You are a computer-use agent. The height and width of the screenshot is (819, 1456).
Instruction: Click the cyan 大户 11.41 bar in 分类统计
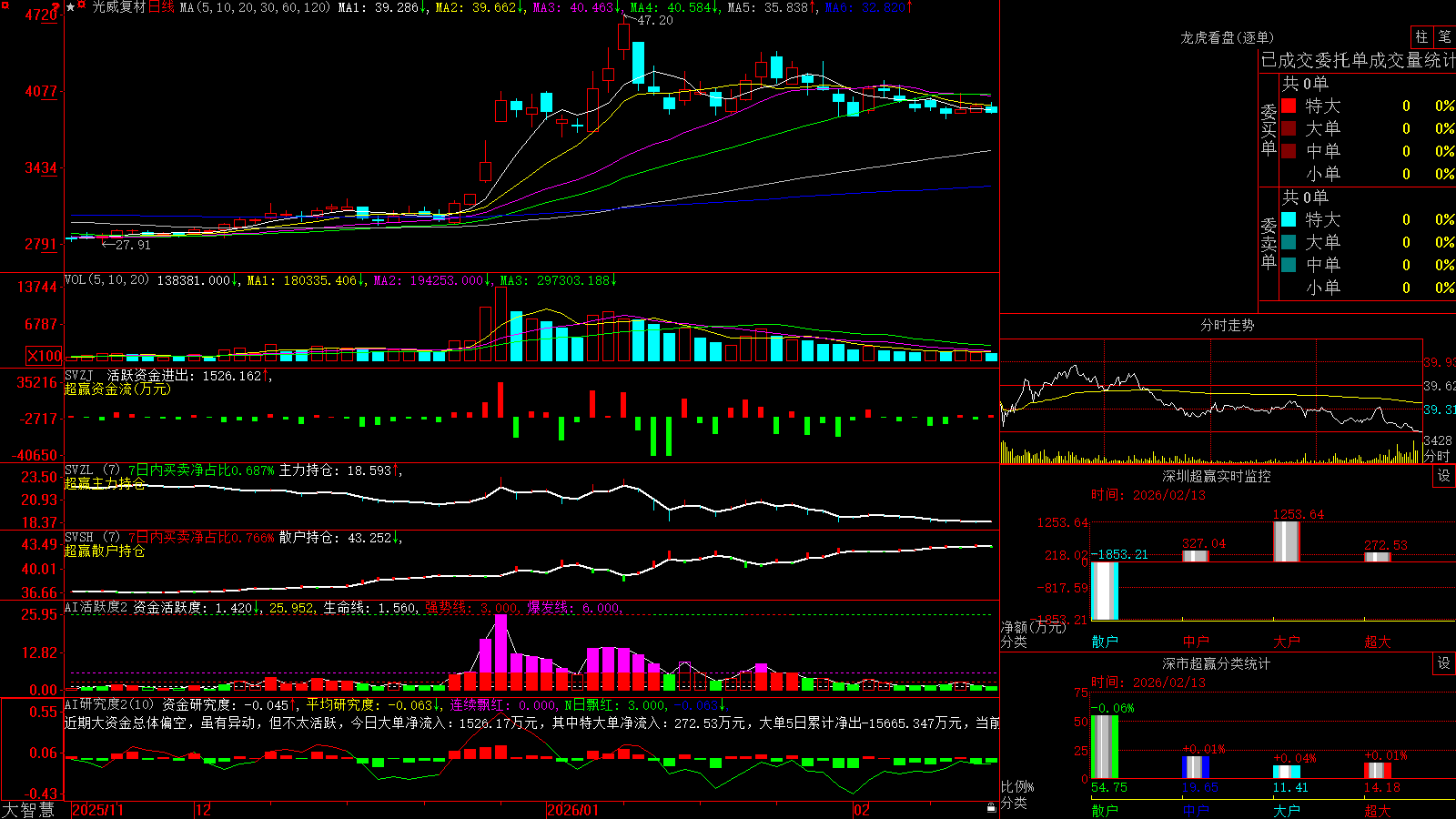point(1287,773)
